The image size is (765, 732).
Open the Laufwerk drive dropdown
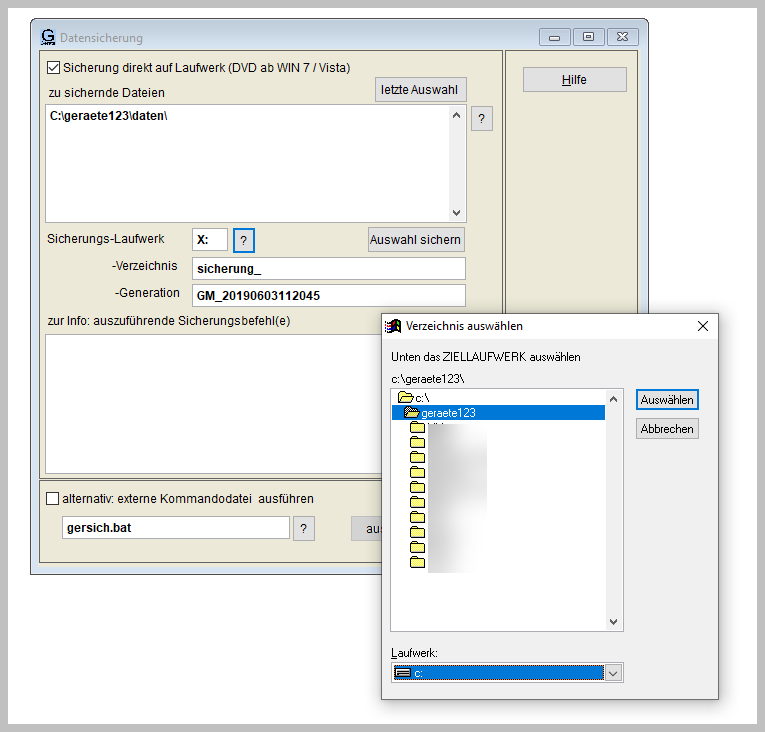coord(613,673)
